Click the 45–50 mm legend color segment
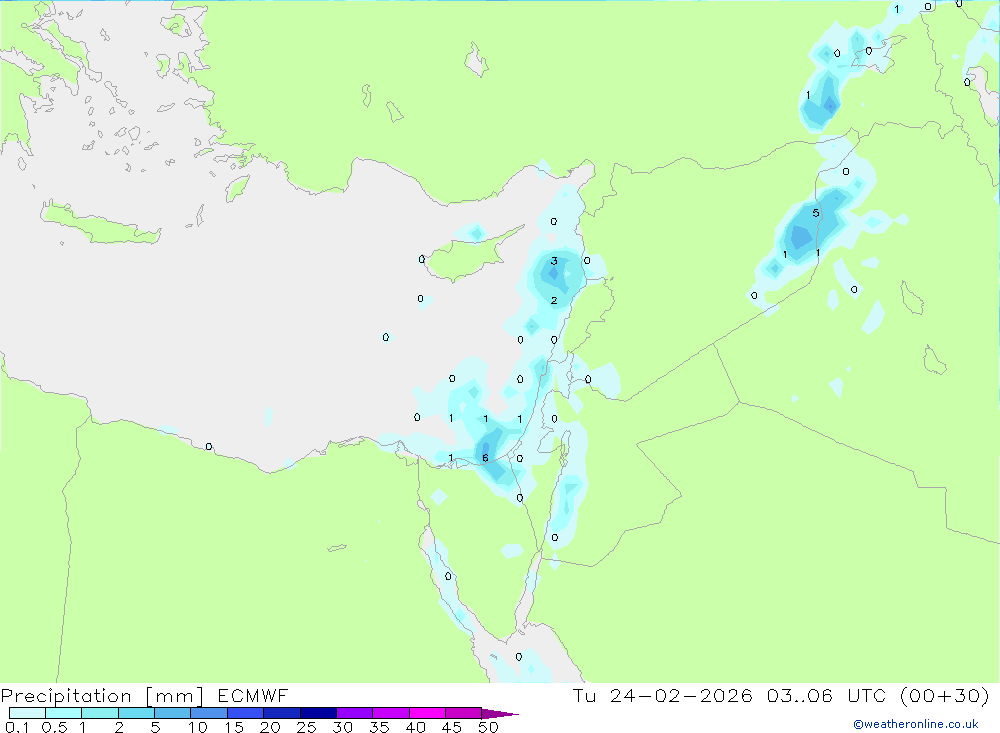The width and height of the screenshot is (1000, 733). click(464, 713)
